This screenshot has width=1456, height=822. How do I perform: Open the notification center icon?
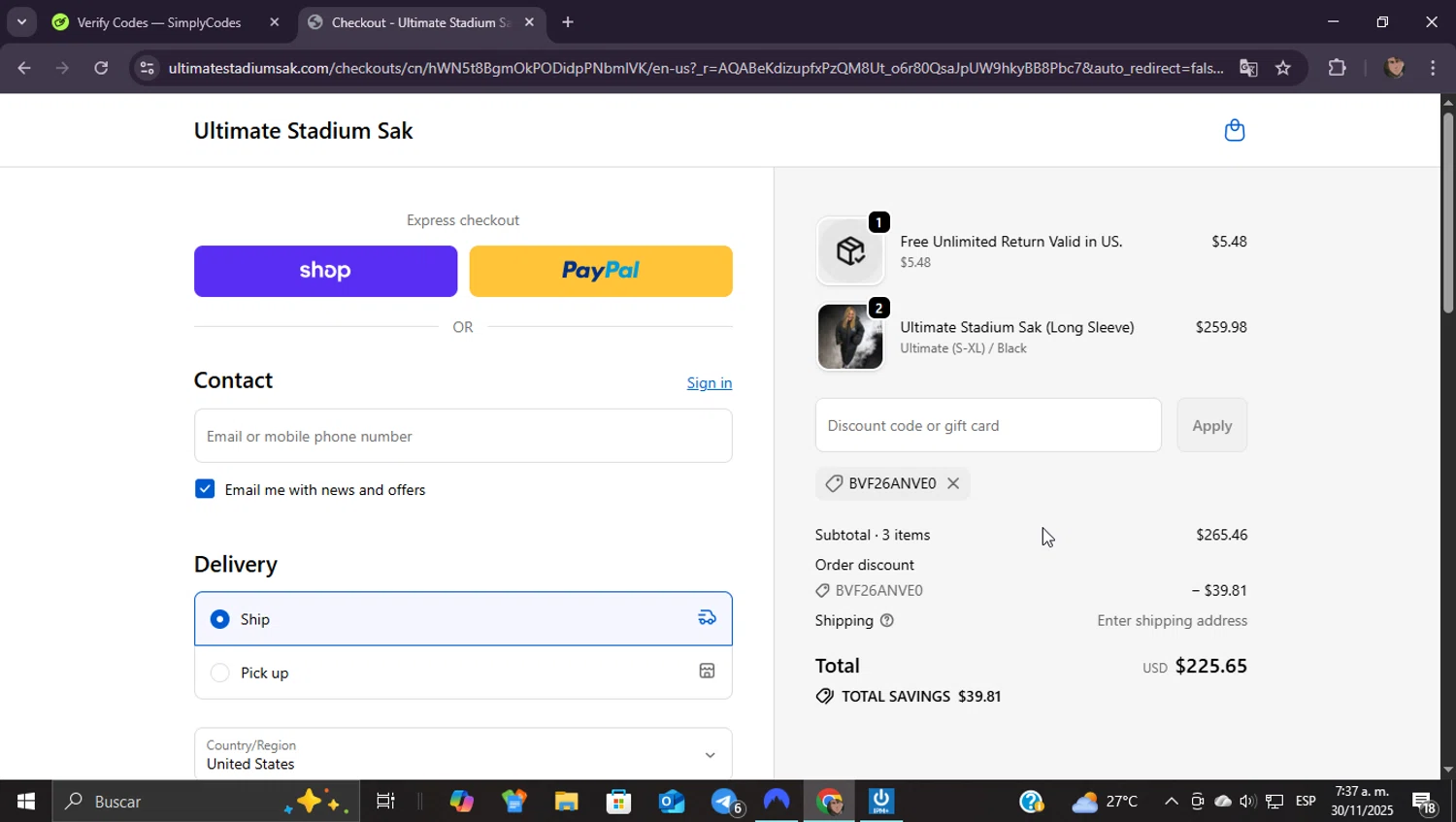coord(1425,803)
